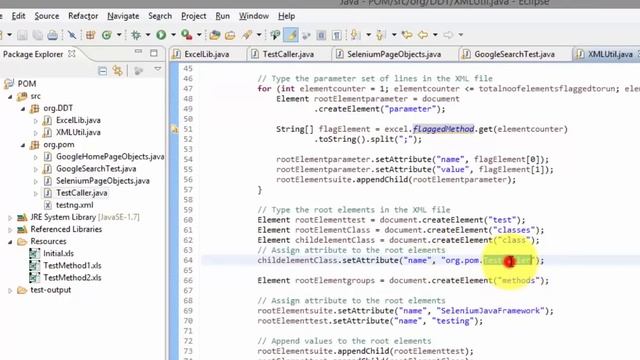Open the External Tools dropdown arrow

coord(199,35)
